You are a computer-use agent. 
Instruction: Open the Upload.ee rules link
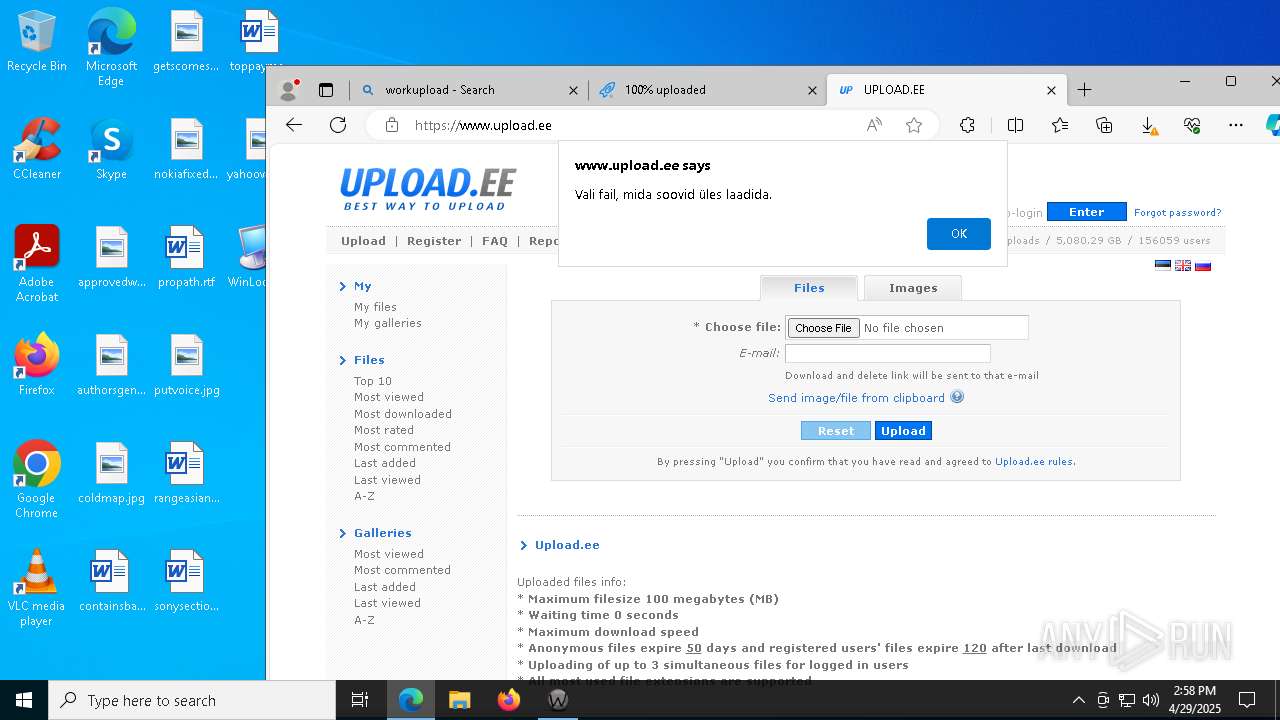[x=1034, y=462]
